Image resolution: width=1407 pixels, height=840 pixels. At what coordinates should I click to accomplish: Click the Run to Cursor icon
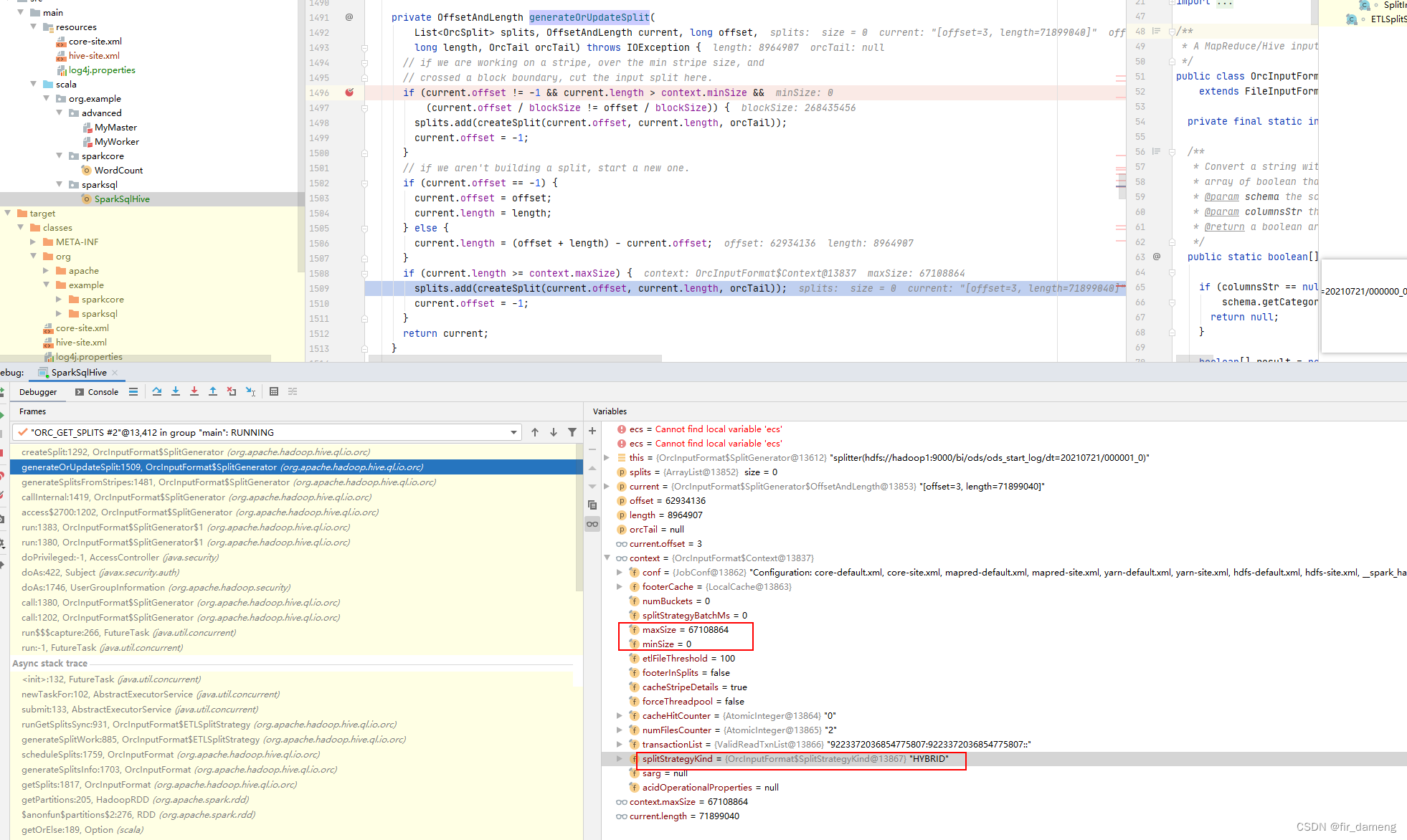pos(251,391)
